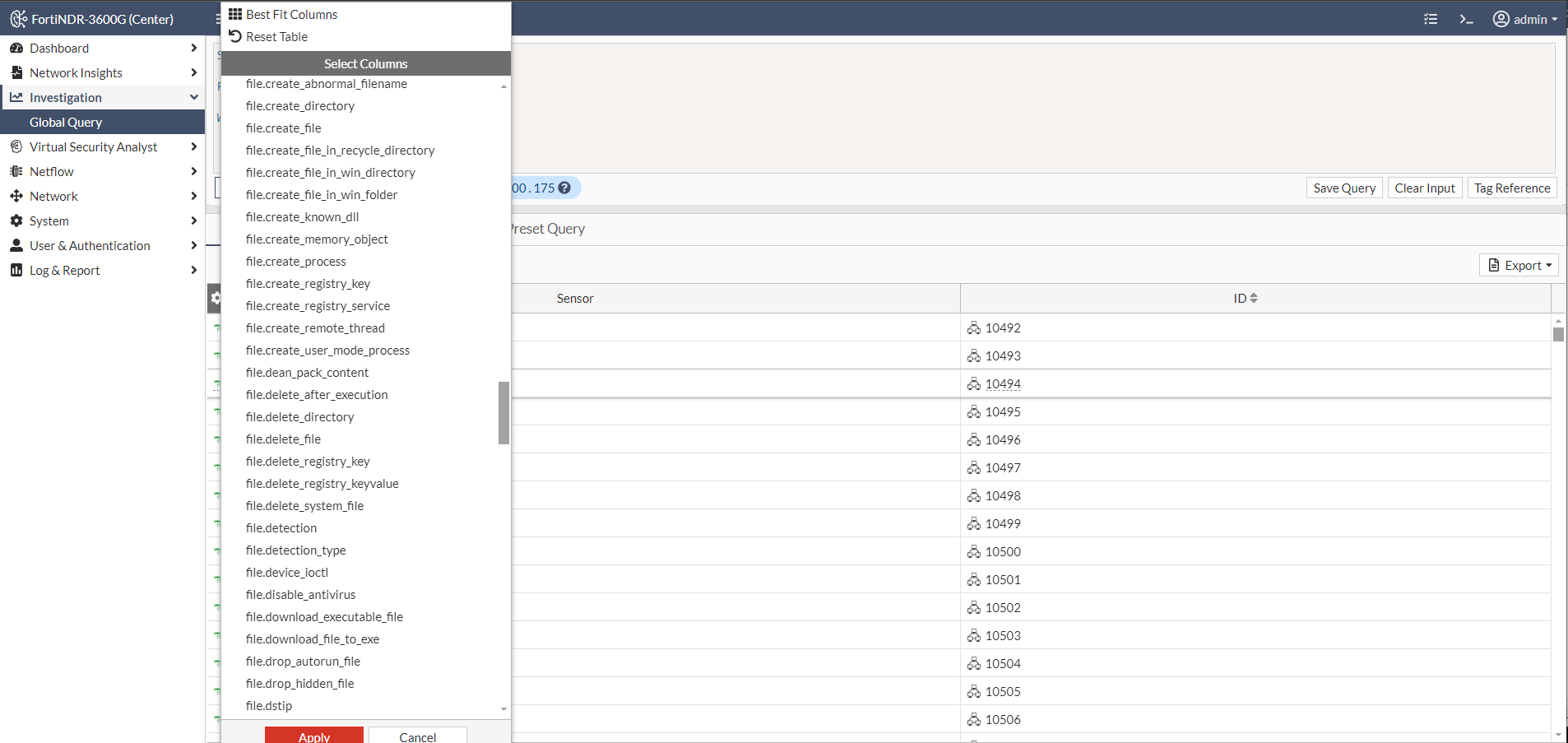Expand the Log & Report chevron
The width and height of the screenshot is (1568, 743).
pos(194,270)
